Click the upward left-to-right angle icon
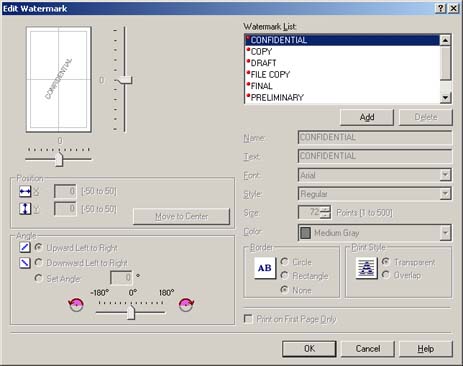The height and width of the screenshot is (366, 463). (25, 247)
